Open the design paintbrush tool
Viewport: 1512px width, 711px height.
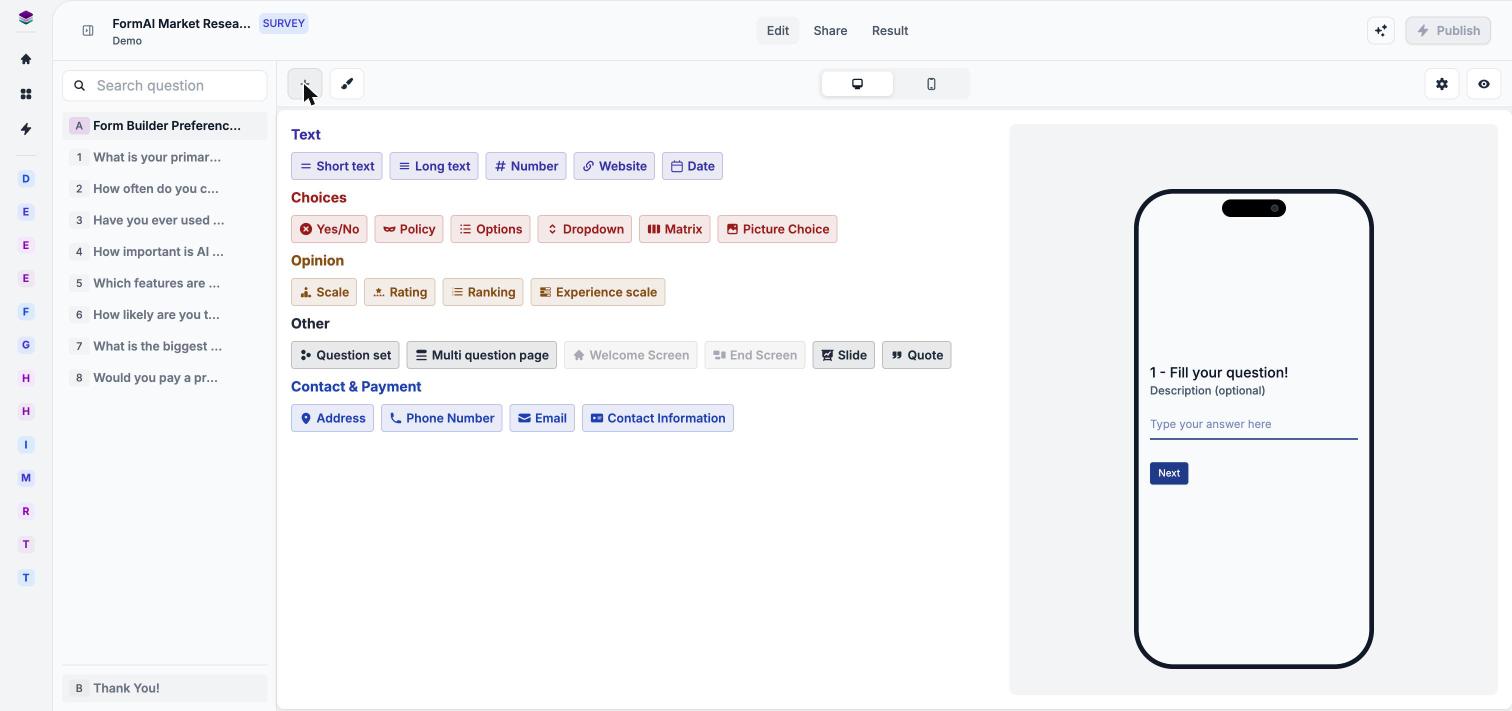point(347,84)
